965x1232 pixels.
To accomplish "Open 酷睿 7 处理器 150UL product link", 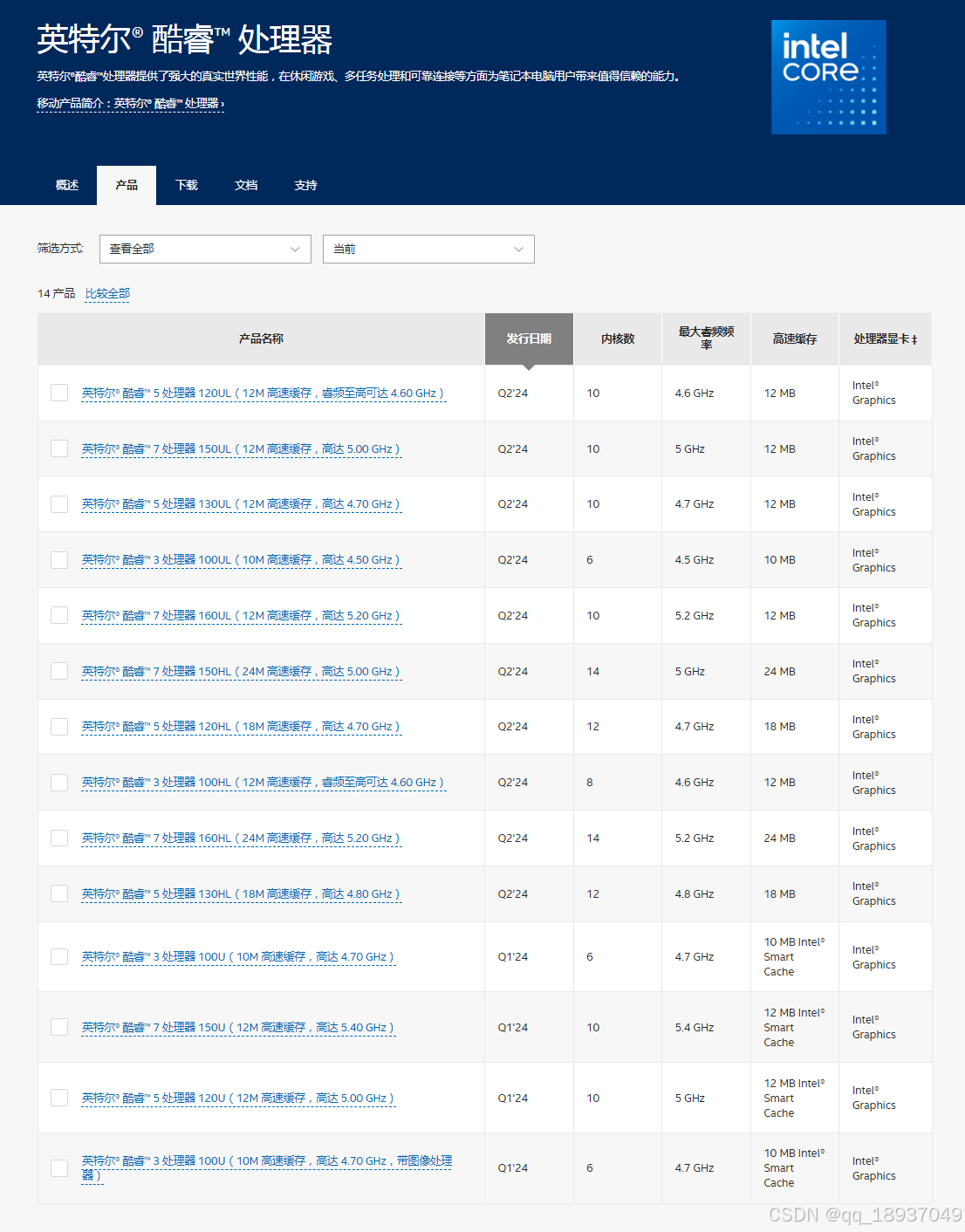I will [x=241, y=449].
